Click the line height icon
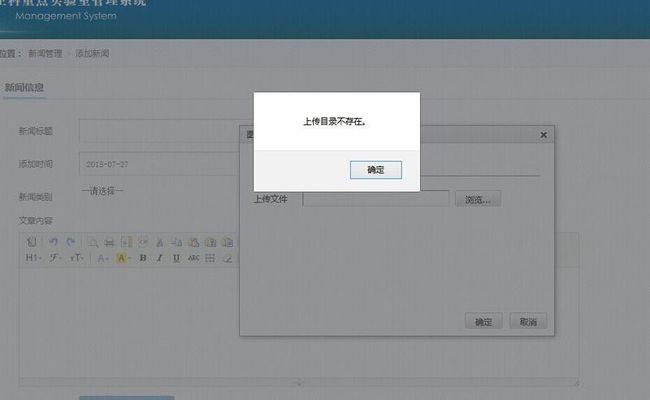Screen dimensions: 650x400 pyautogui.click(x=210, y=258)
